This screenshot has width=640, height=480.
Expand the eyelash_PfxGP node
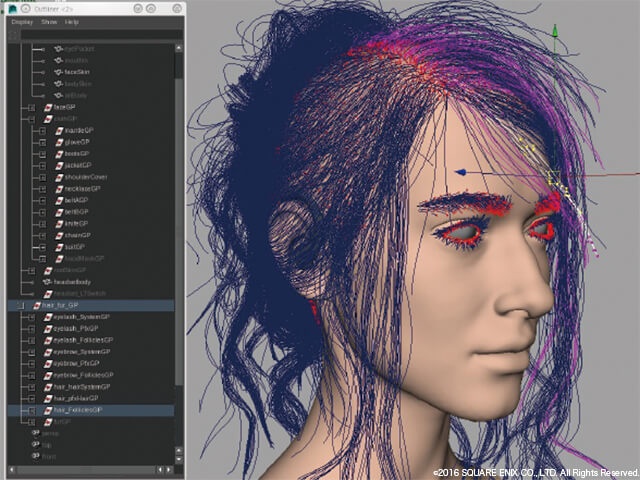click(x=31, y=329)
